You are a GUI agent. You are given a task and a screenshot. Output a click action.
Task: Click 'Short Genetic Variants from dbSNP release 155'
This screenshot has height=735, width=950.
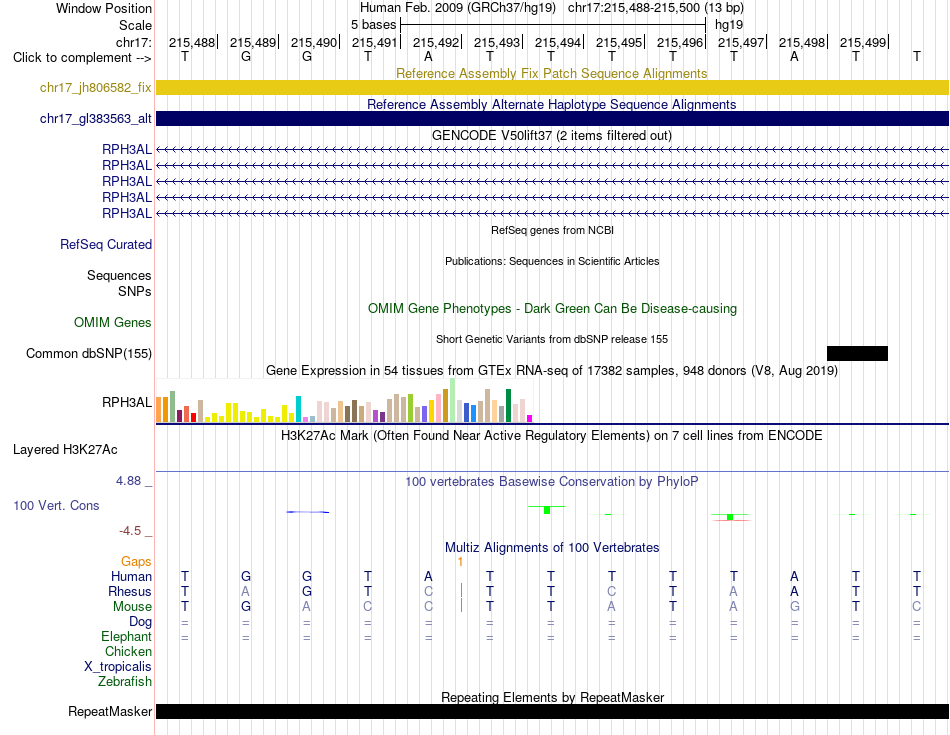tap(552, 339)
